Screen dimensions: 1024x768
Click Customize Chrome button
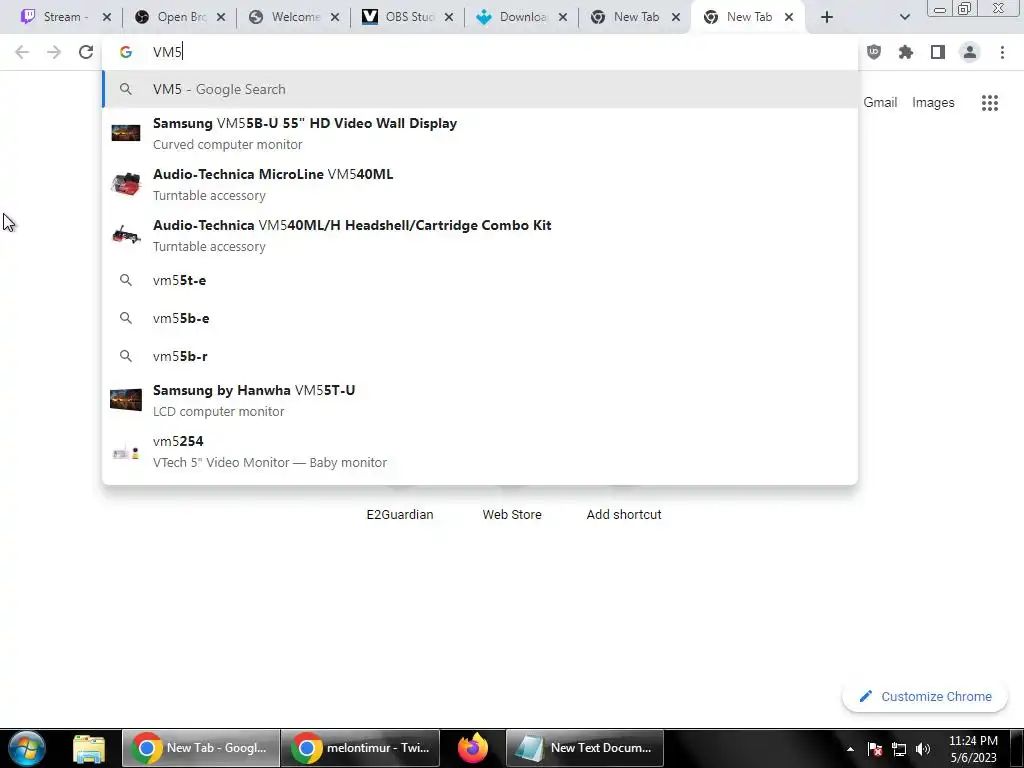click(925, 697)
